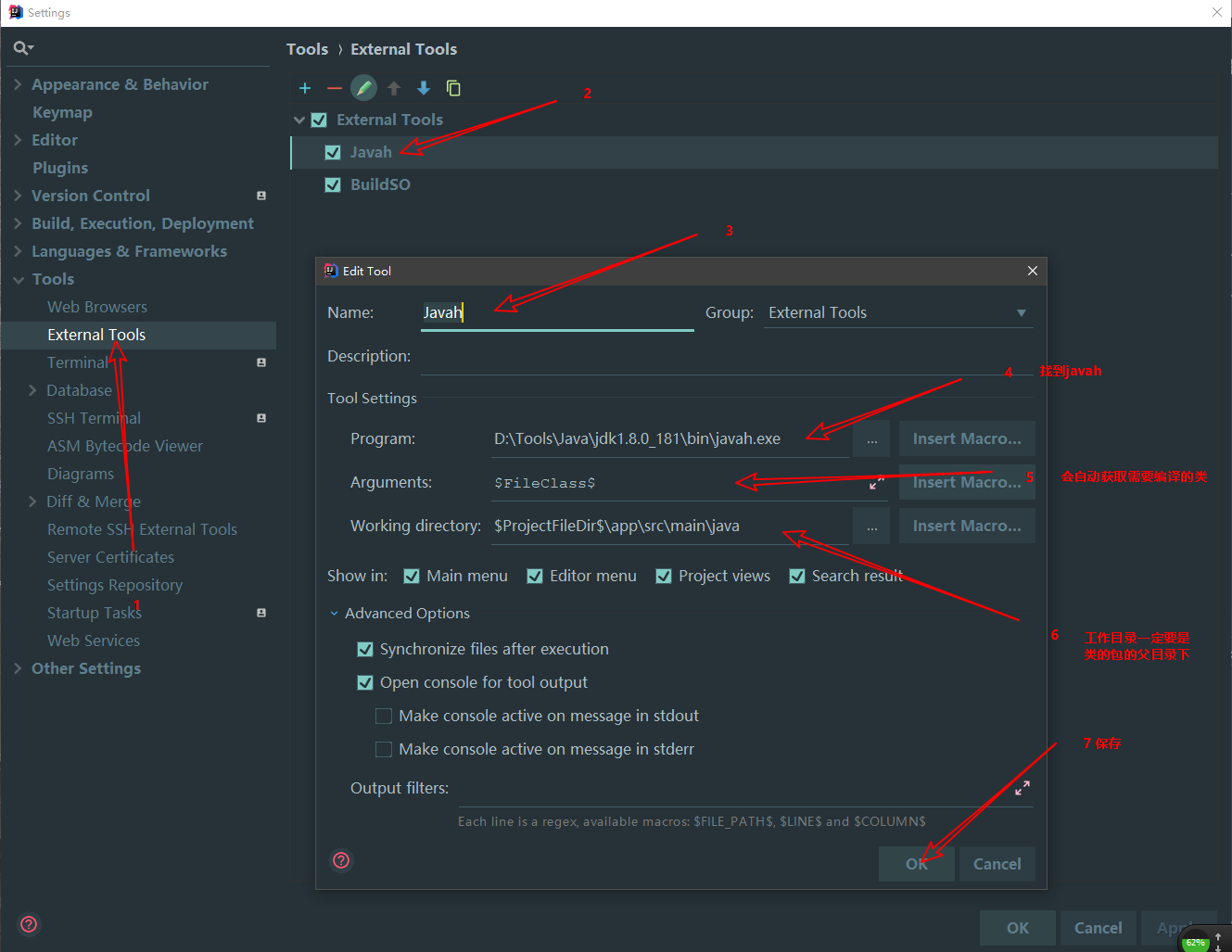Screen dimensions: 1232x952
Task: Click OK in the Settings window
Action: (x=1018, y=928)
